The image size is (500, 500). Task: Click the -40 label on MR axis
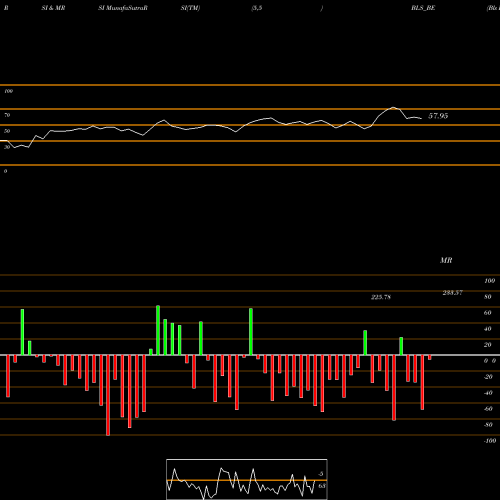[x=488, y=393]
